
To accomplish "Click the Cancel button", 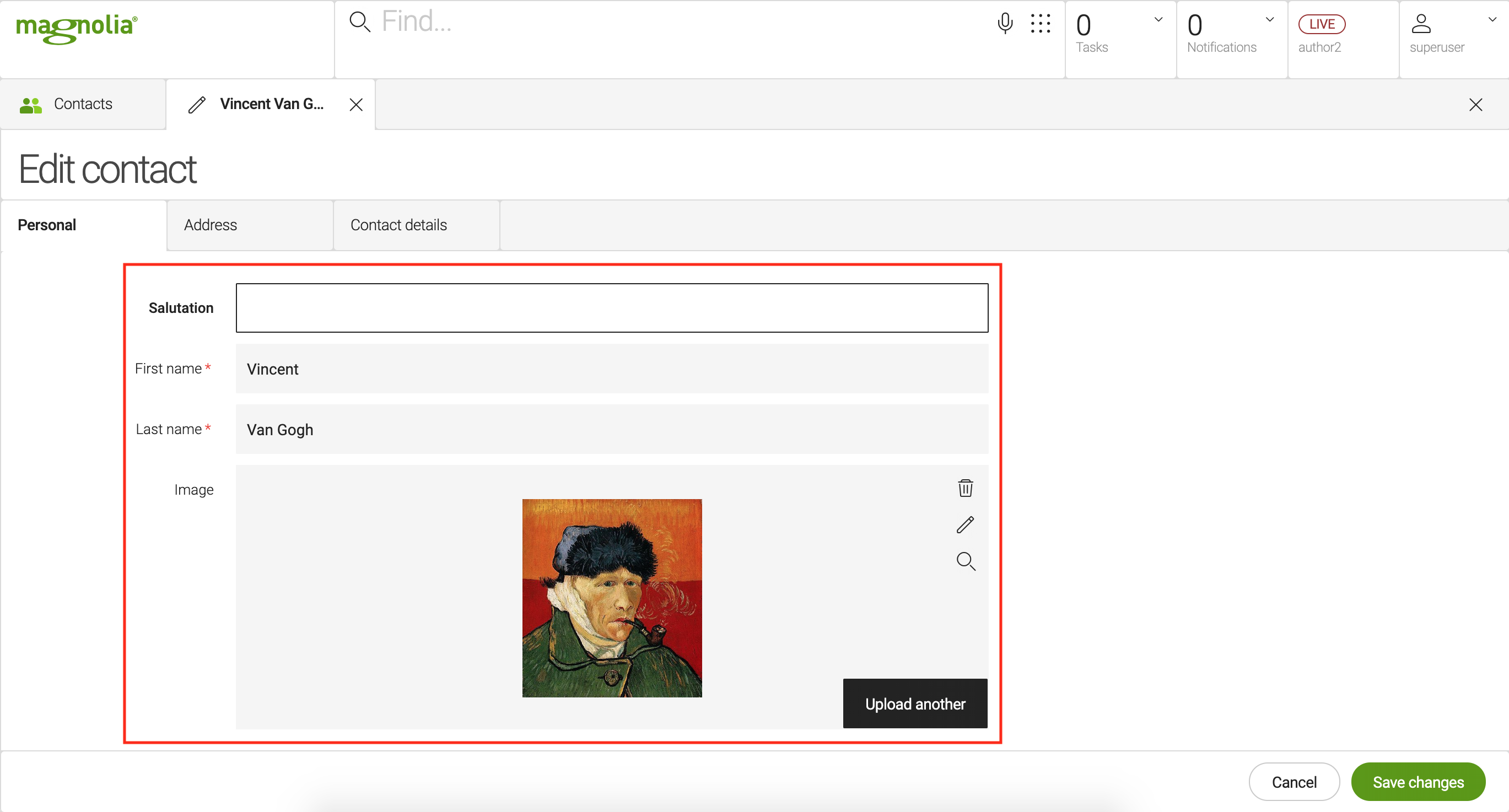I will click(x=1294, y=782).
